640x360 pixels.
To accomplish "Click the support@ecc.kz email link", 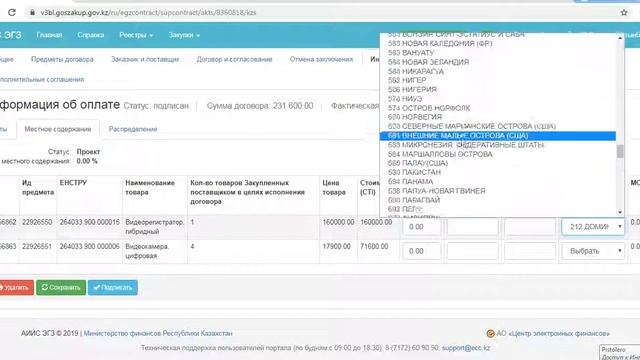I will (x=466, y=348).
